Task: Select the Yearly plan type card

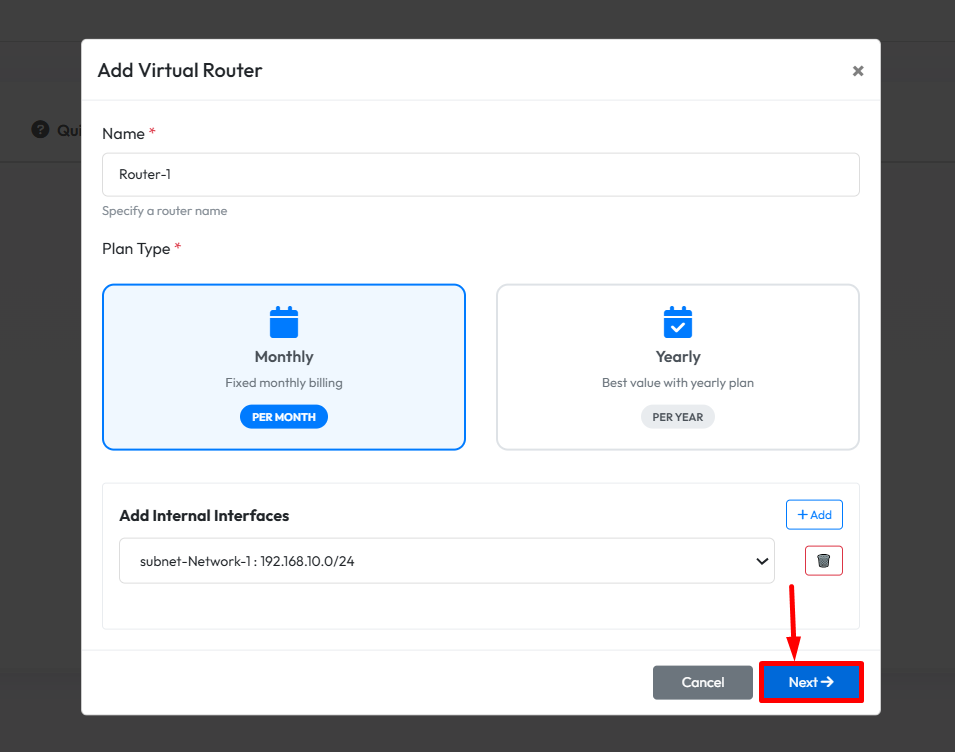Action: coord(678,367)
